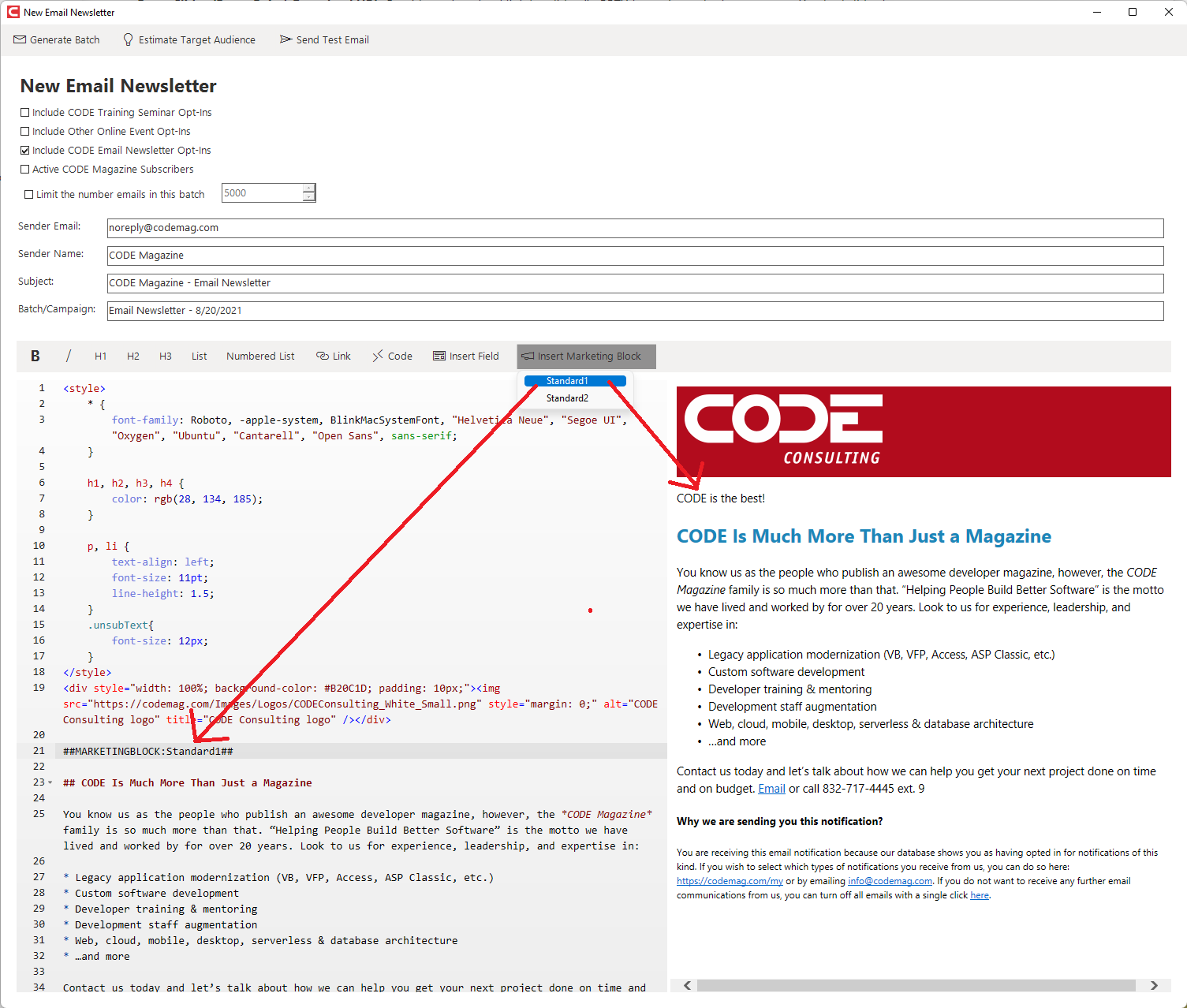Image resolution: width=1187 pixels, height=1008 pixels.
Task: Increase batch limit with the up spinner arrow
Action: (308, 189)
